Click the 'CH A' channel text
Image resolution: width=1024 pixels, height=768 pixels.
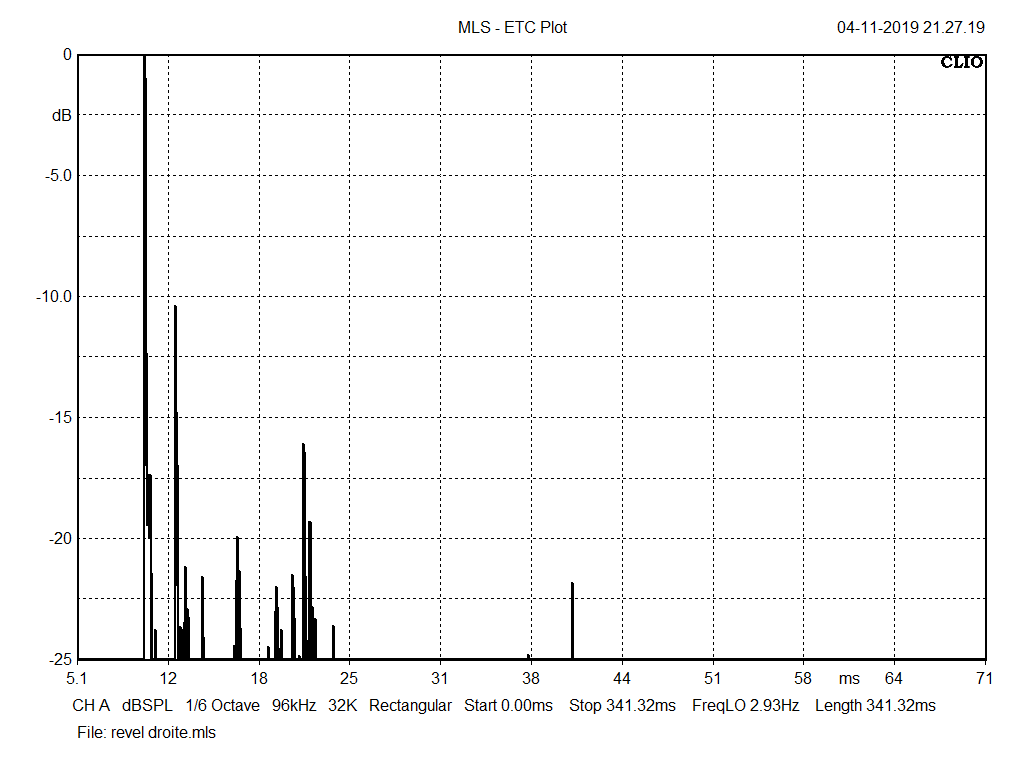(x=91, y=705)
